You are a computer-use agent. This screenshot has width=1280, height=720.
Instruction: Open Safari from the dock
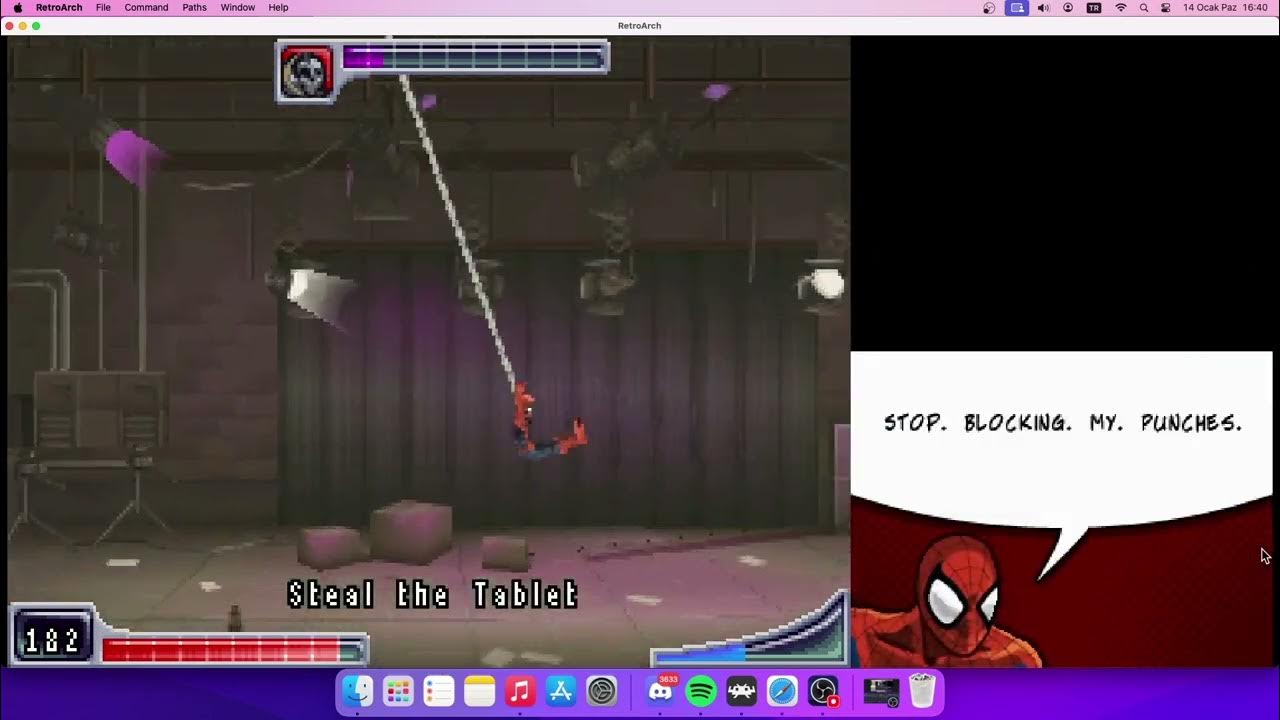pyautogui.click(x=782, y=691)
